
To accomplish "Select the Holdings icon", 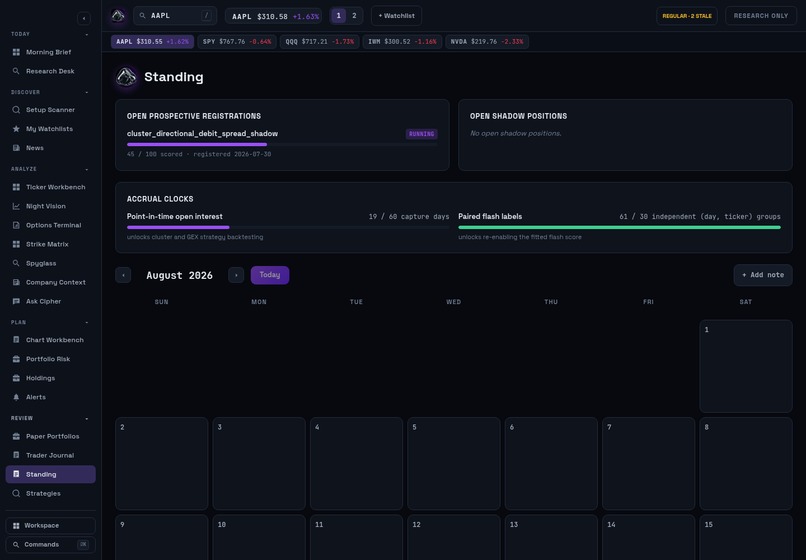I will pos(16,378).
